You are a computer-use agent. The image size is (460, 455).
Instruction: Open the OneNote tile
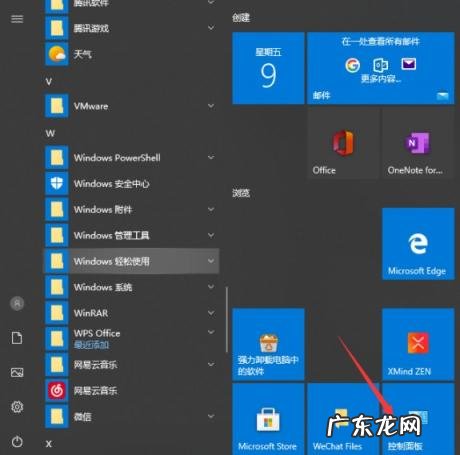click(x=418, y=143)
